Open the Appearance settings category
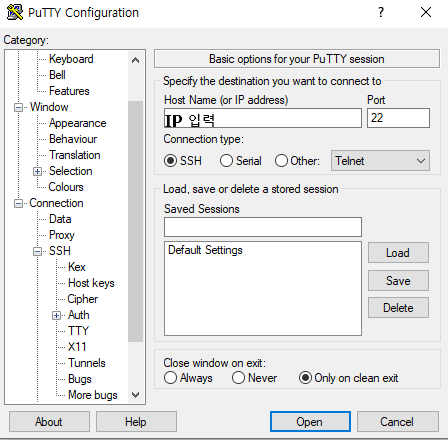Viewport: 448px width, 440px height. 78,123
